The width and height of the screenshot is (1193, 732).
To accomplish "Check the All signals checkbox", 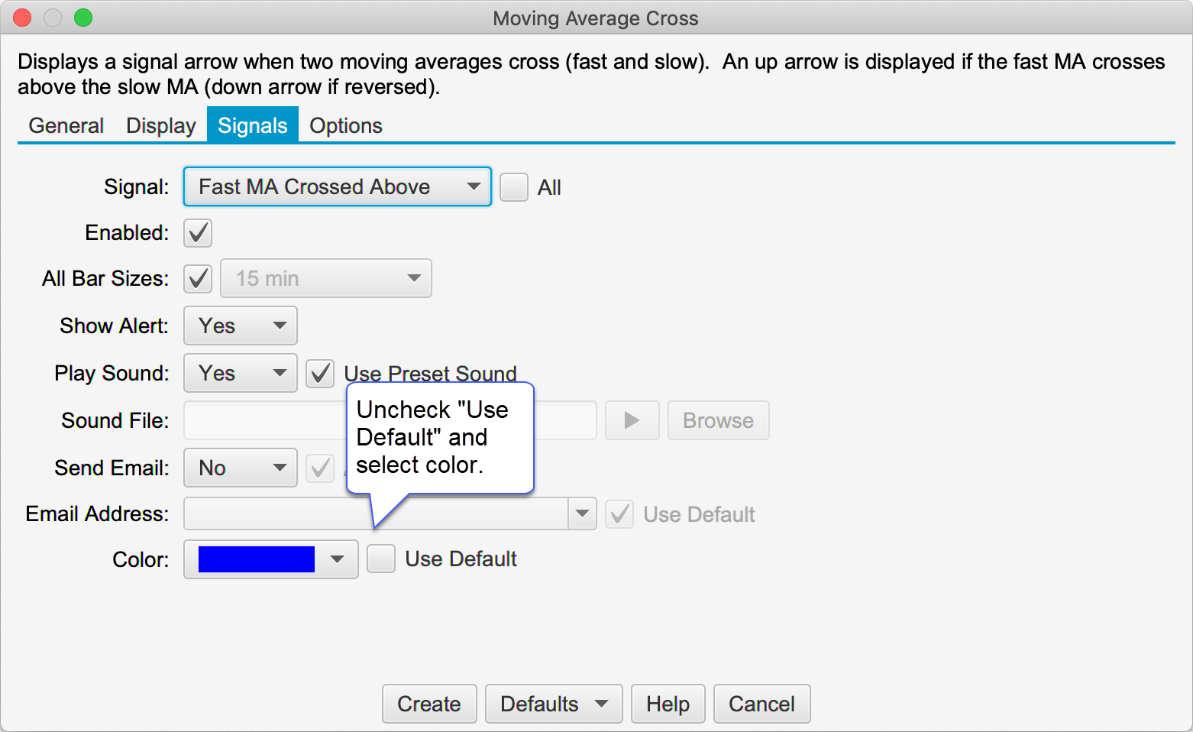I will pos(514,187).
